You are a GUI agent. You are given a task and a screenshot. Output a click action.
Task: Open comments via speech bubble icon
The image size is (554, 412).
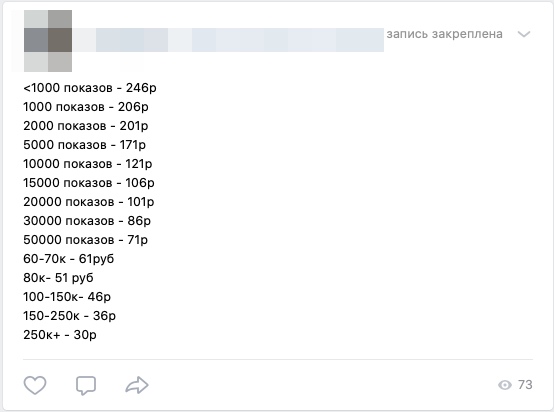click(x=86, y=385)
